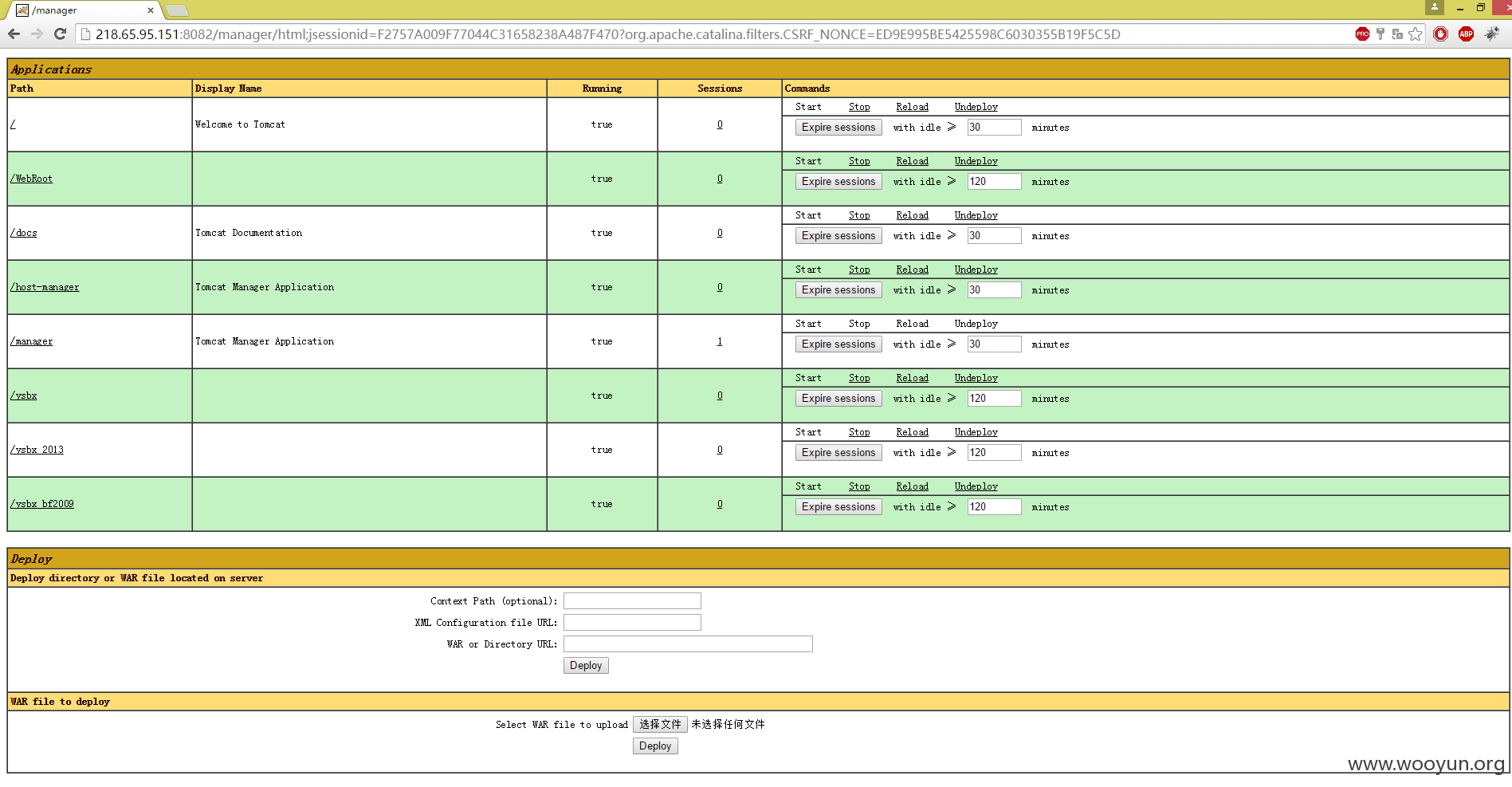The width and height of the screenshot is (1512, 787).
Task: Expire sessions for /docs
Action: (x=838, y=236)
